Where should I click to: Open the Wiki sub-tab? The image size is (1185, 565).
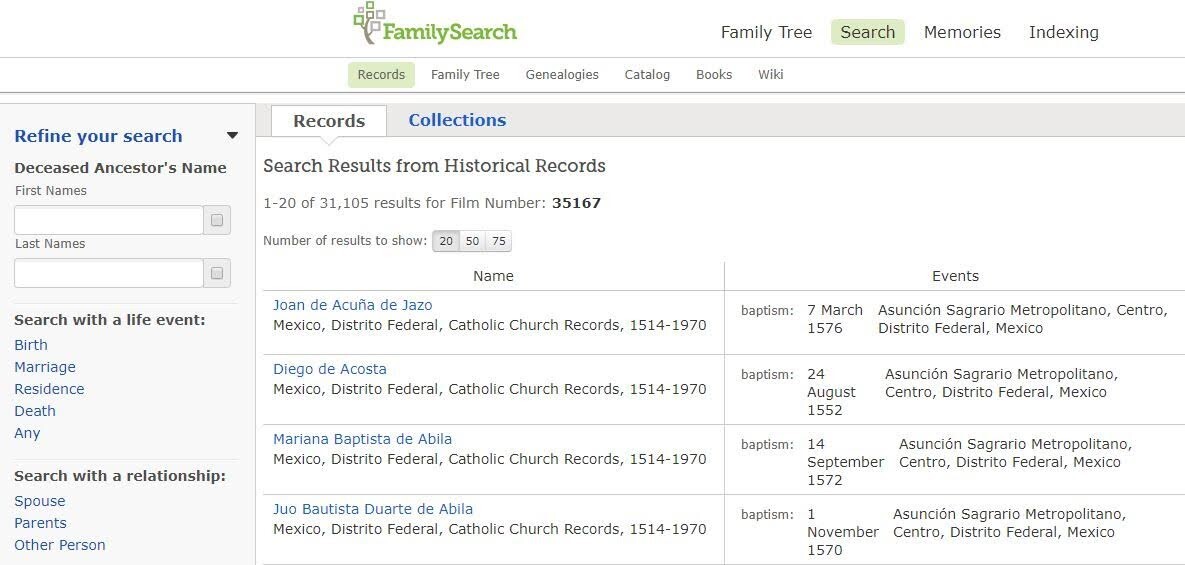tap(770, 75)
